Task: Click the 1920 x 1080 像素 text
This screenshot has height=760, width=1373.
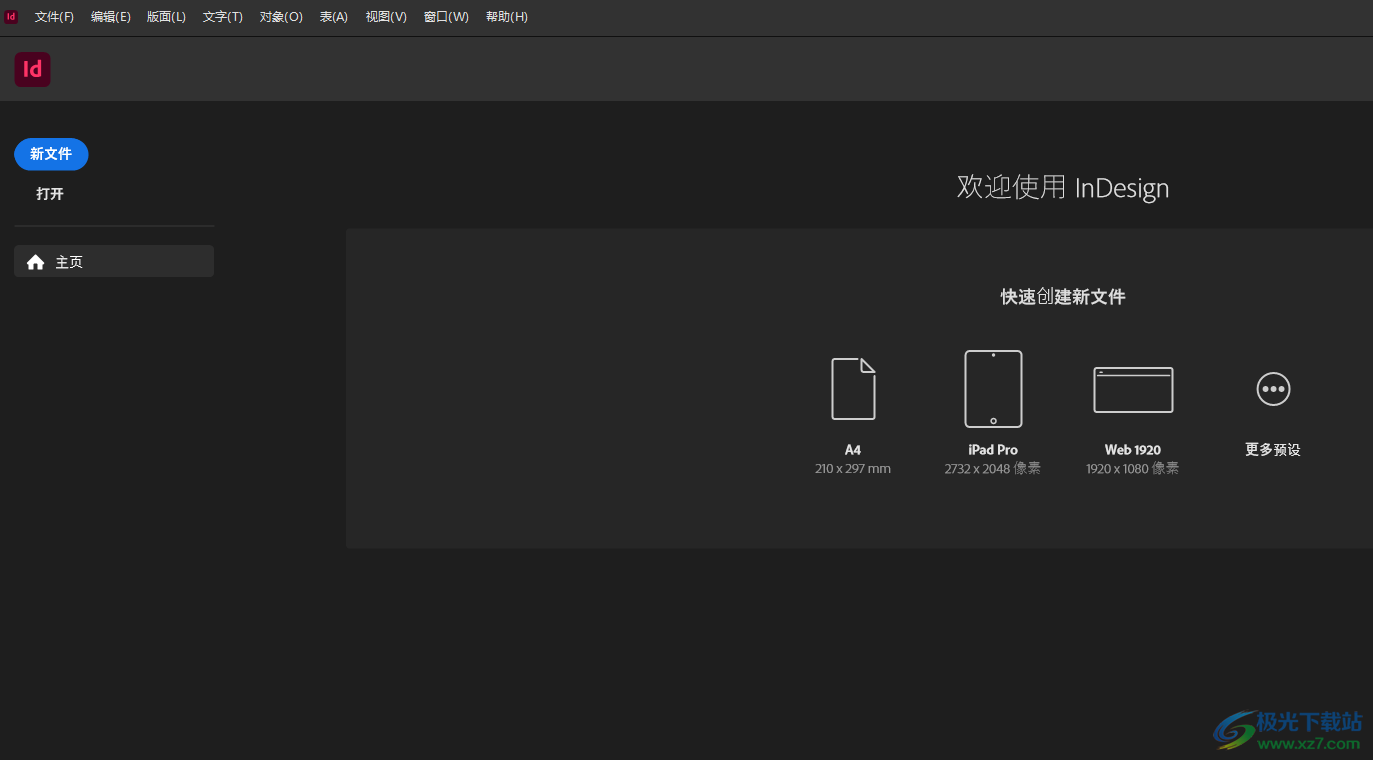Action: click(x=1133, y=469)
